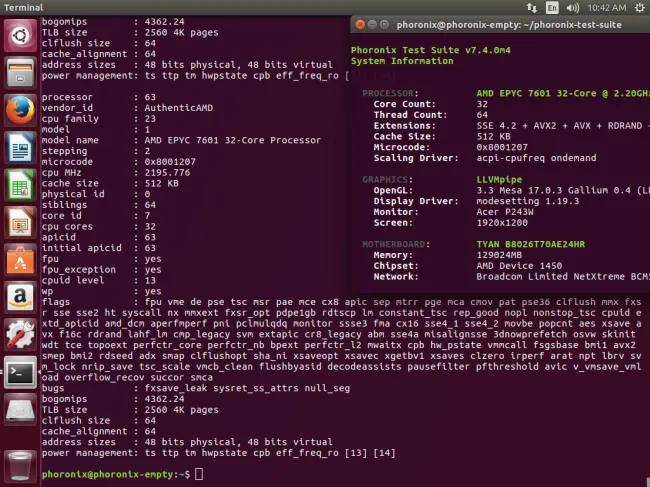650x487 pixels.
Task: Click 'AuthenticAMD' vendor_id value
Action: (x=179, y=108)
